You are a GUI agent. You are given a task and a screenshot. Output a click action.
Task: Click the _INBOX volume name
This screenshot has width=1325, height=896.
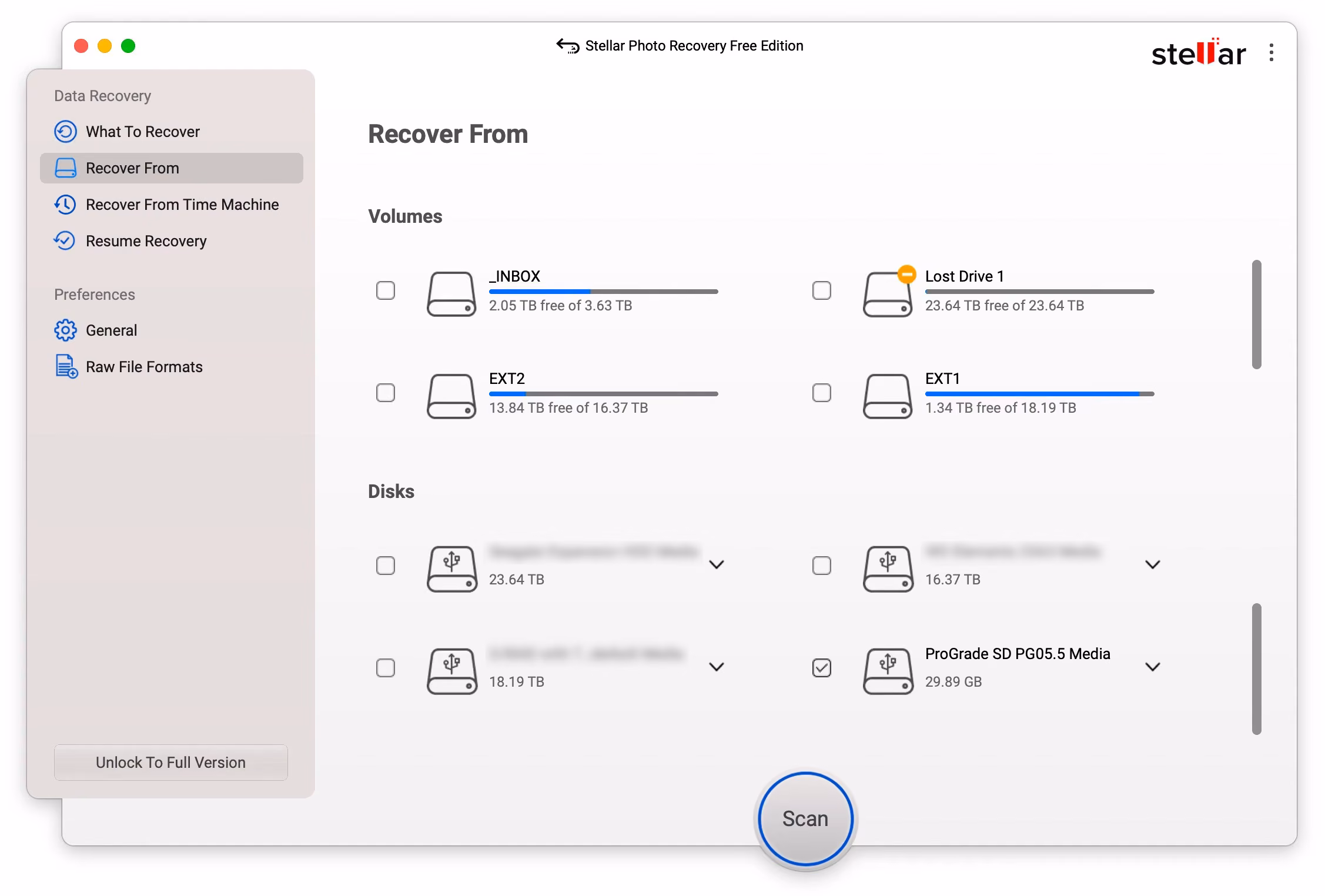514,276
